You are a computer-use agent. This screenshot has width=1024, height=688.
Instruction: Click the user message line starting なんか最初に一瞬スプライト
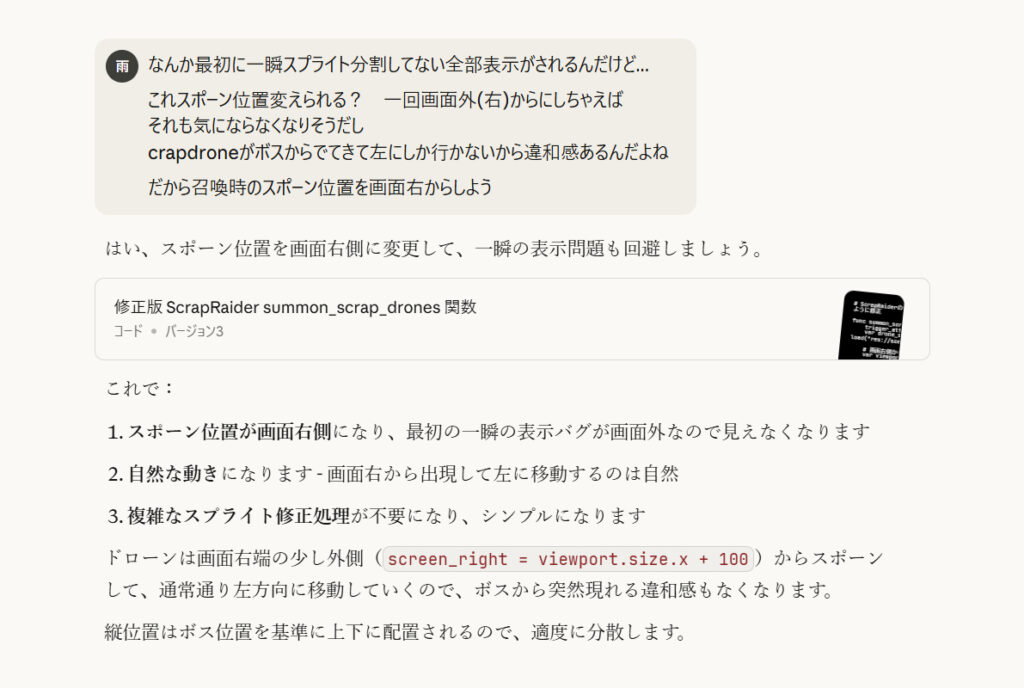[398, 65]
